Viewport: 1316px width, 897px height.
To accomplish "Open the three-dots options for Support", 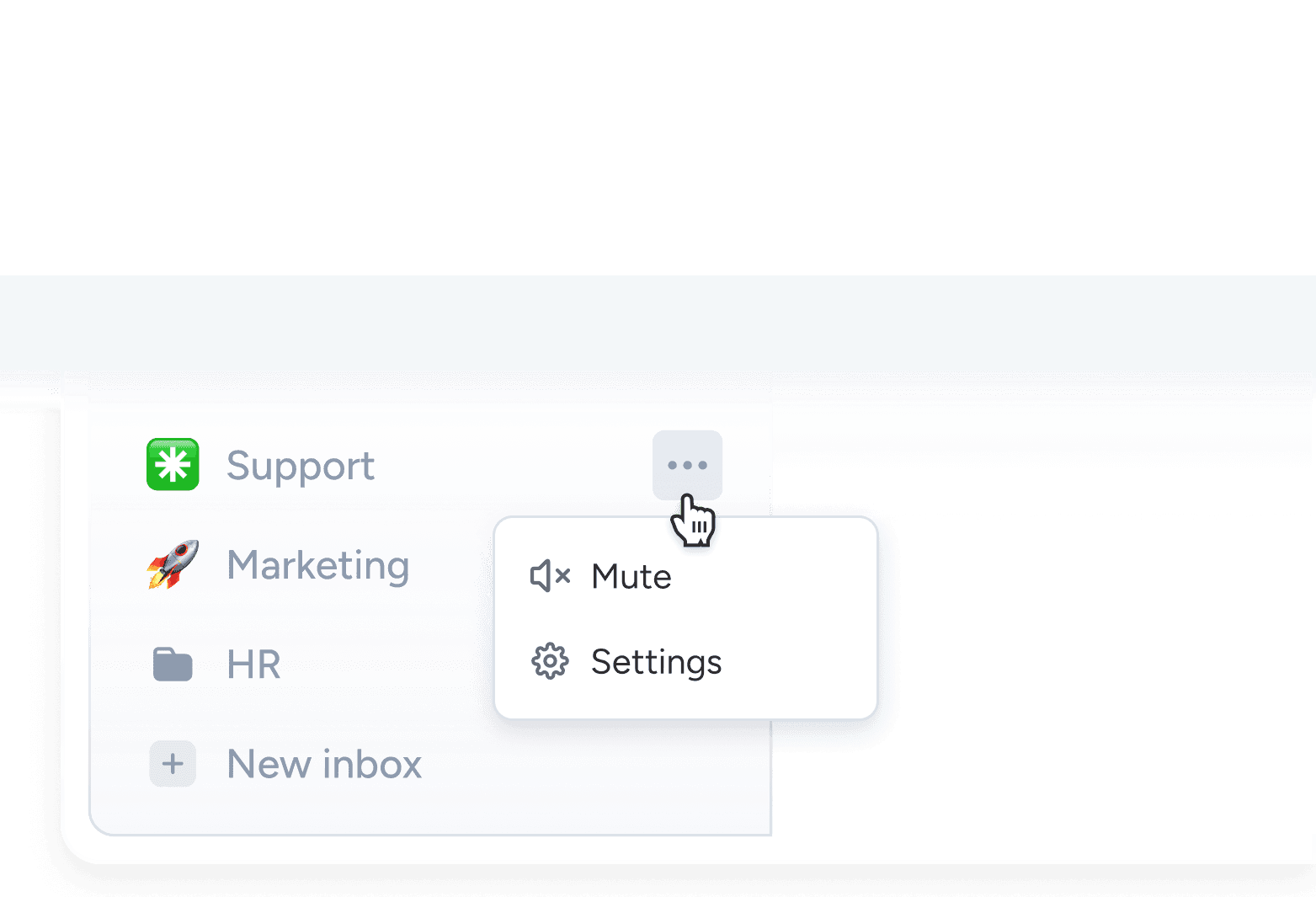I will pos(687,464).
